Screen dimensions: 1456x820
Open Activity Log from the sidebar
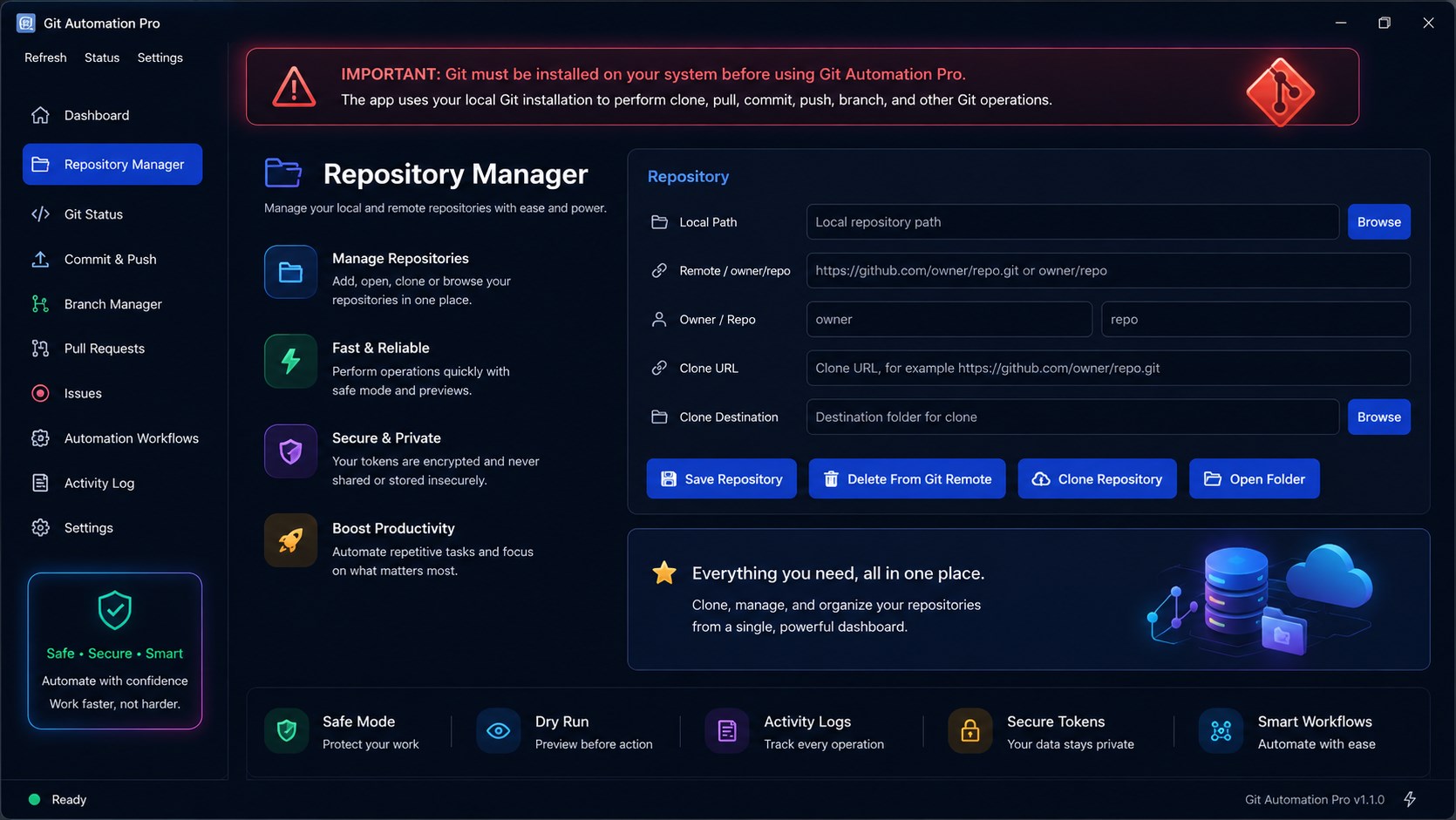pos(112,483)
